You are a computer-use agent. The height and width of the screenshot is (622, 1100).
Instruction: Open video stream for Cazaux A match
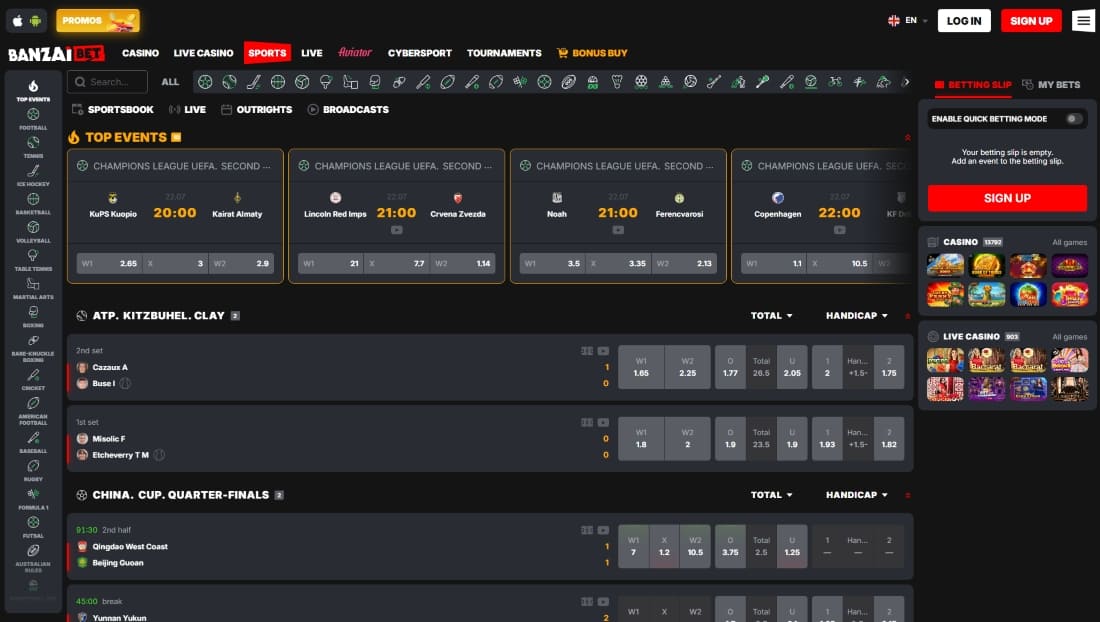(603, 351)
